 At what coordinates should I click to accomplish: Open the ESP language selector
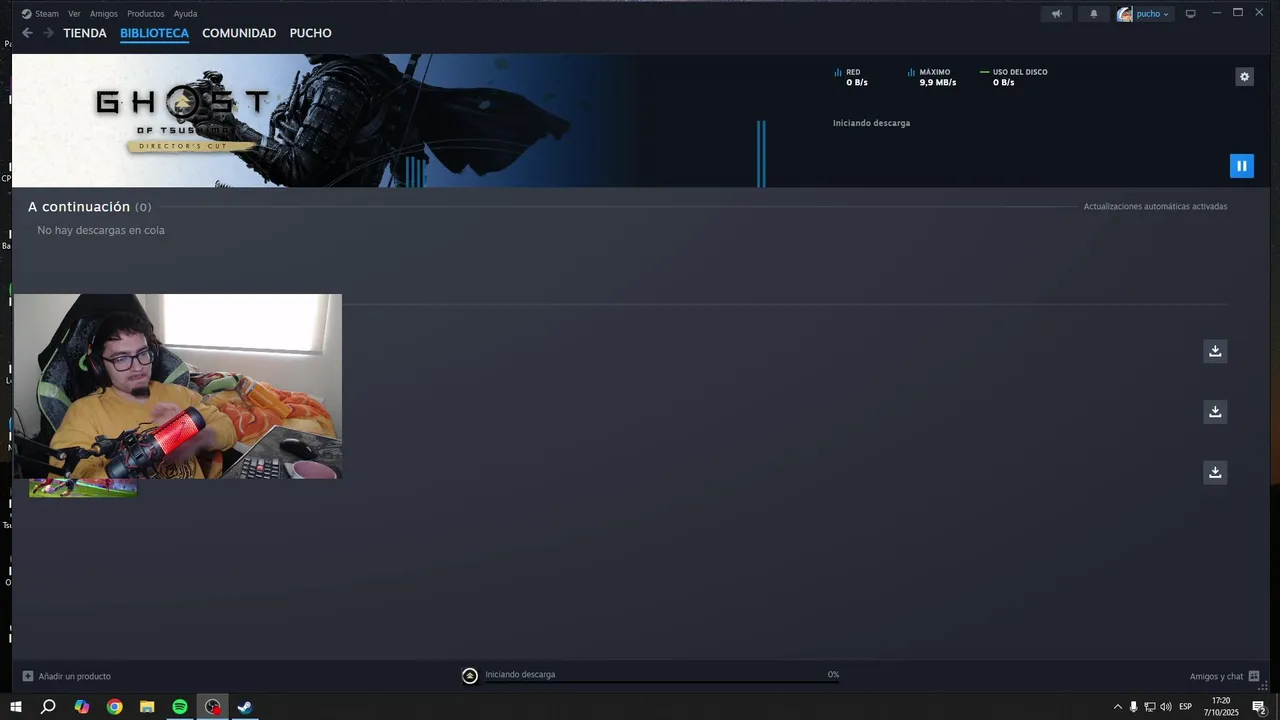pos(1186,707)
